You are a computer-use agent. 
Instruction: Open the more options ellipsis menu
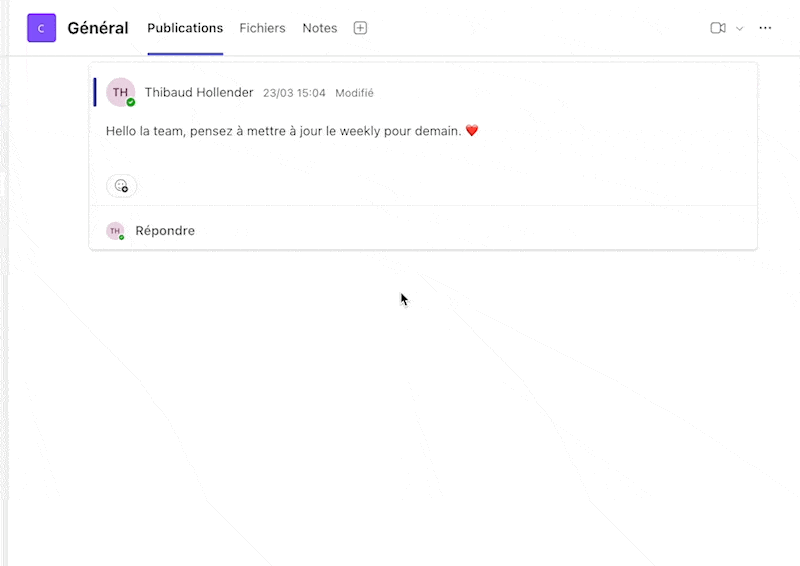[x=765, y=28]
